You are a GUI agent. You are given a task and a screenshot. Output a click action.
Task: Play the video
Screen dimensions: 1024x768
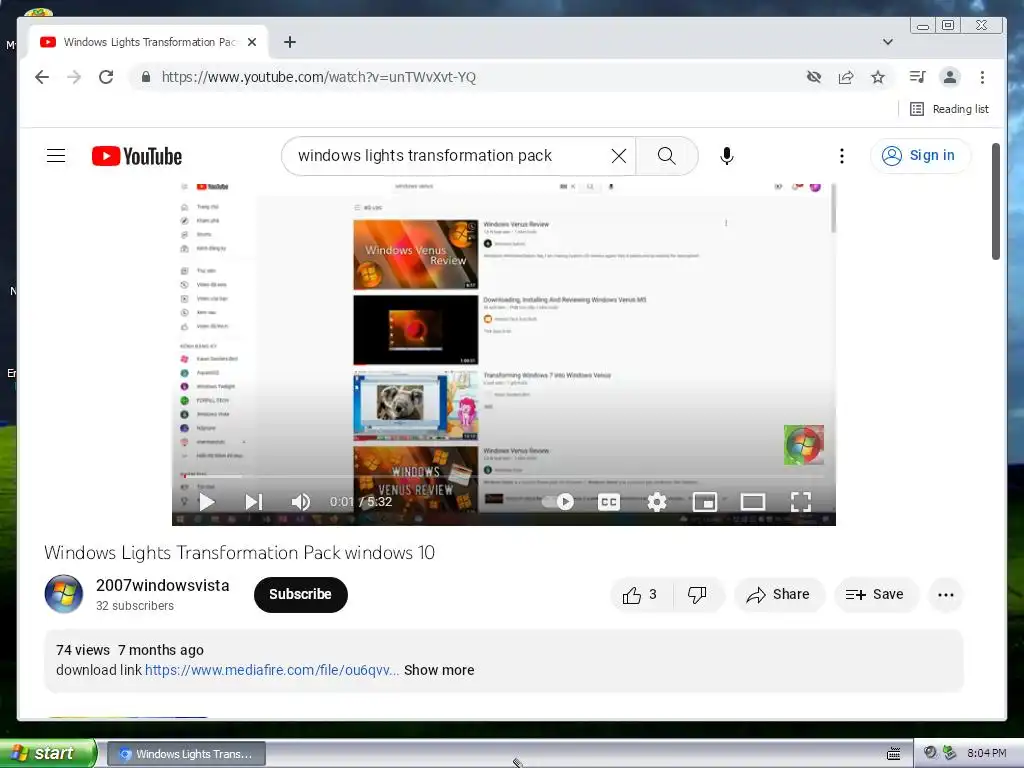(207, 502)
